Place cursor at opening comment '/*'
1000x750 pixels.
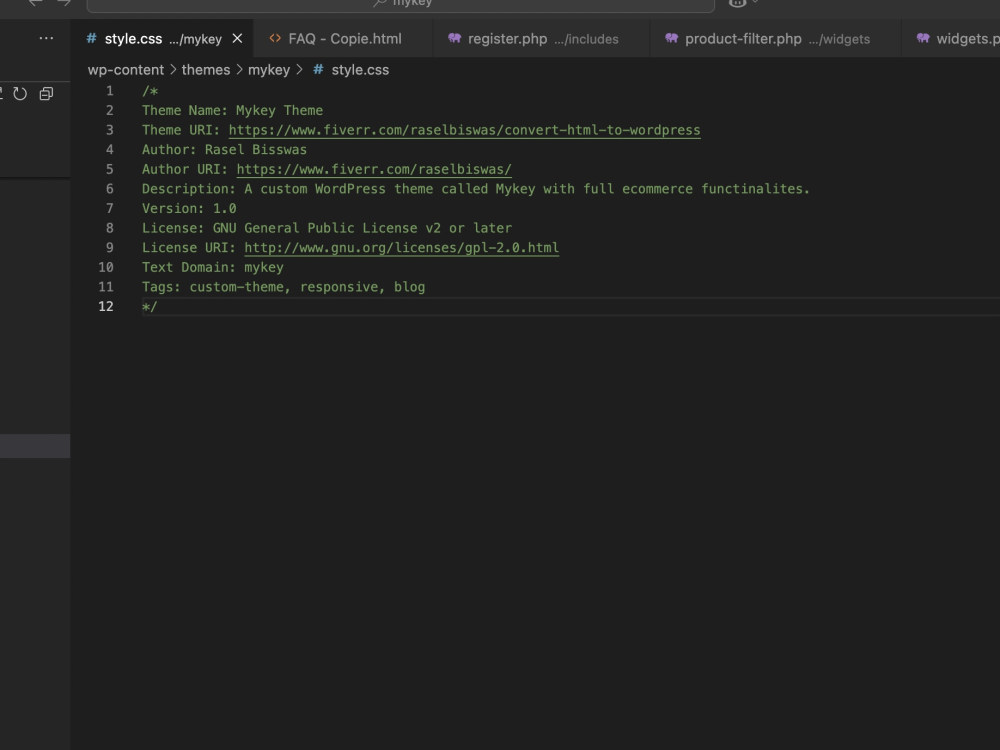(x=149, y=91)
